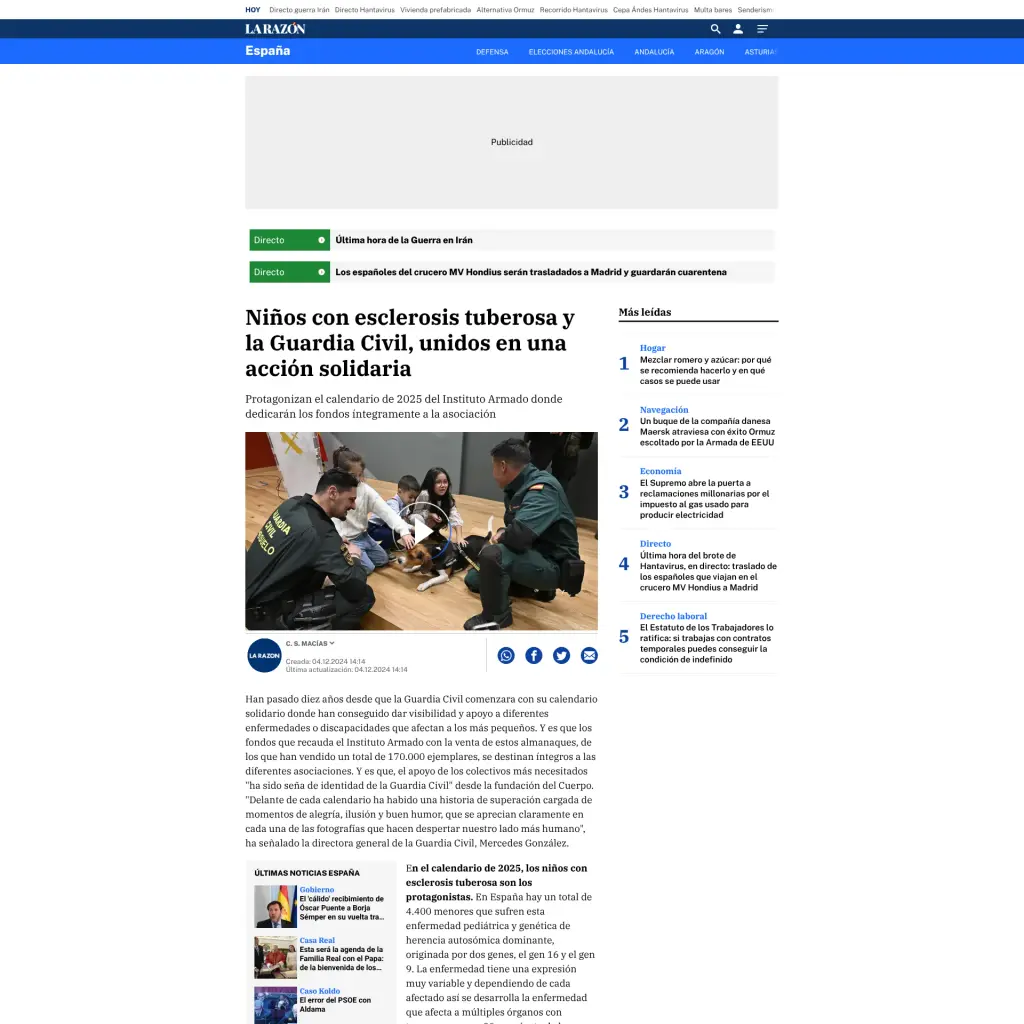Open the ANDALUCÍA section tab

tap(654, 52)
